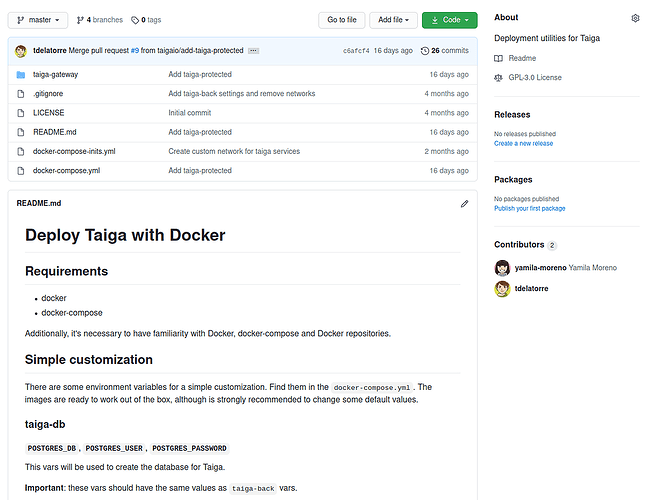Open 'Add taiga-protected' commit for README.md row
The width and height of the screenshot is (648, 500).
[x=200, y=132]
